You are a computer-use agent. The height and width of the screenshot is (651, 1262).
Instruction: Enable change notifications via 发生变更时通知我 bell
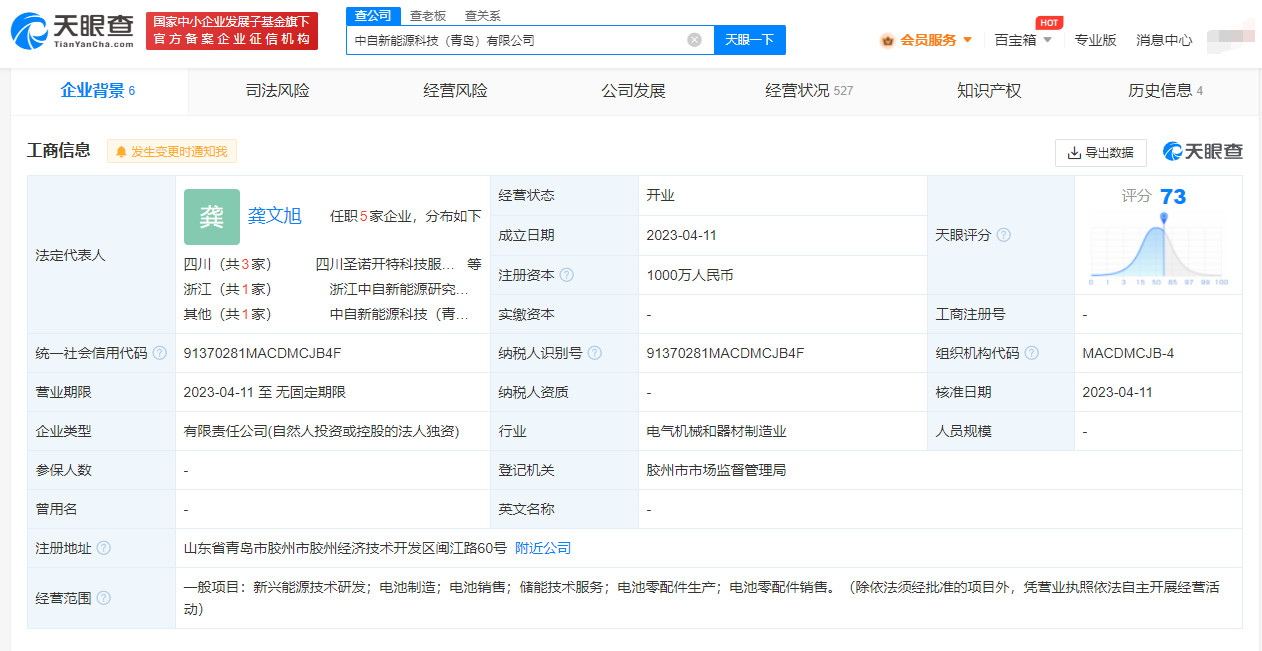point(171,151)
